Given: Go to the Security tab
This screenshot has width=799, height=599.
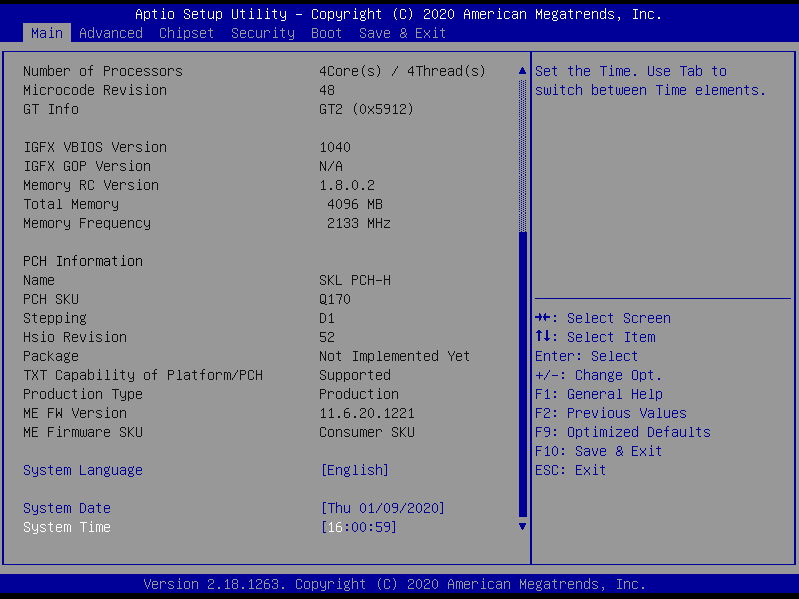Looking at the screenshot, I should coord(262,33).
